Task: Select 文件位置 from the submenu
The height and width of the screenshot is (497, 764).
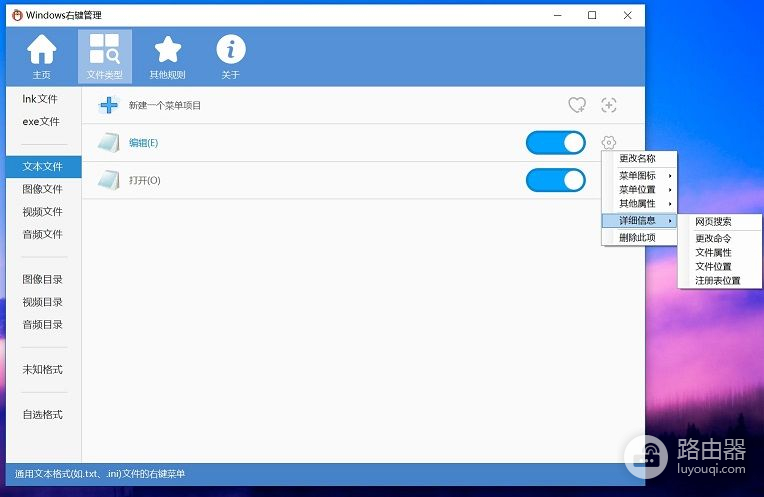Action: pos(720,267)
